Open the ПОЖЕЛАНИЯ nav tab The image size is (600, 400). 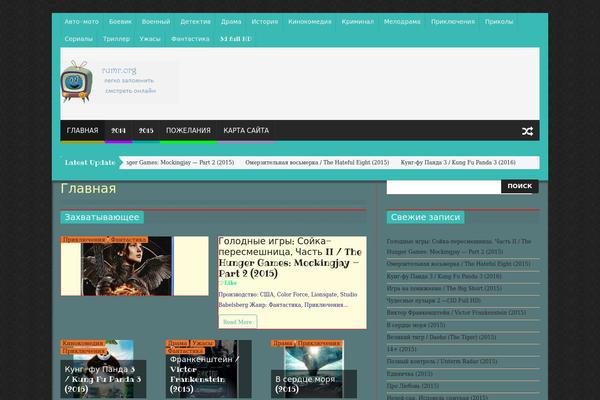pos(188,131)
